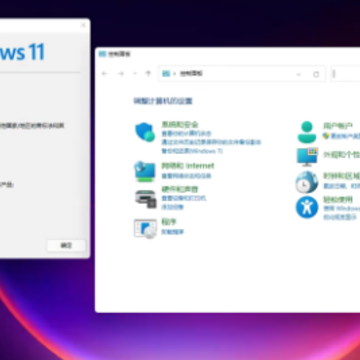Open Clock and Region globe clock icon
The image size is (360, 360).
(x=307, y=182)
